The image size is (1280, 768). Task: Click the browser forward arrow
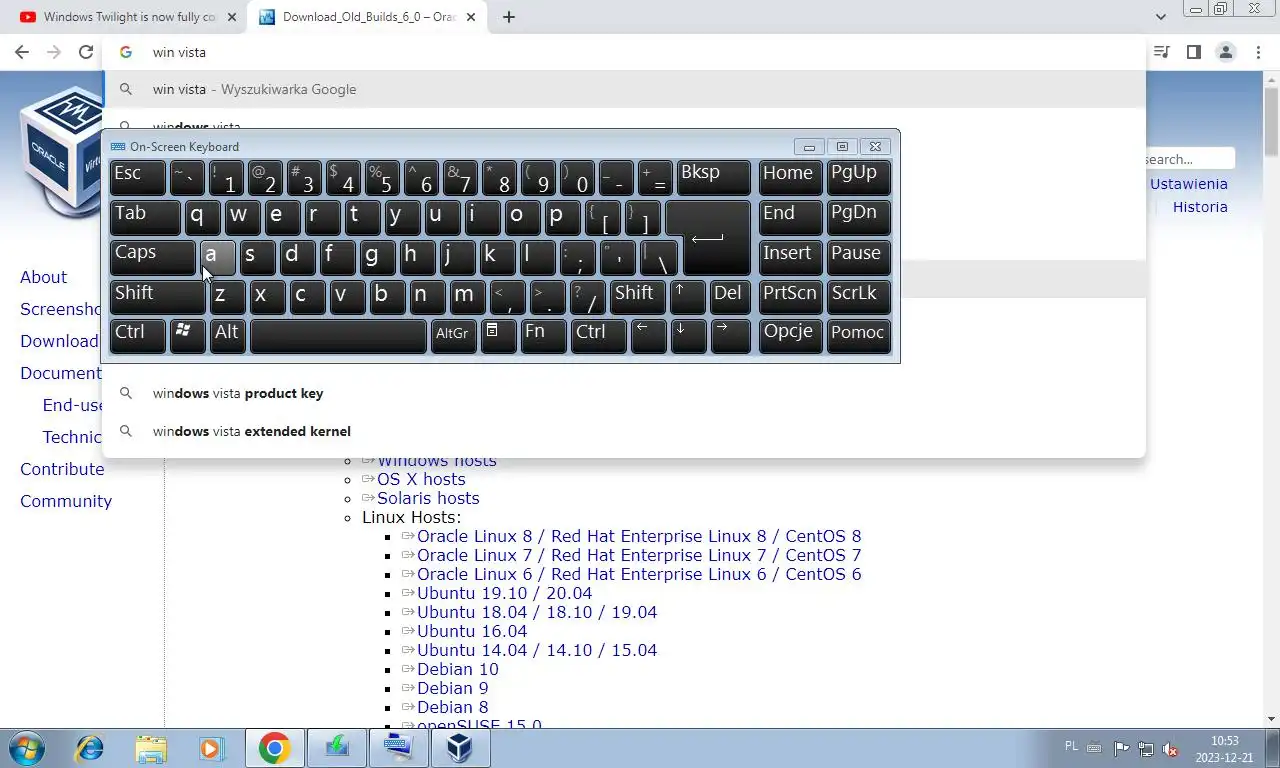[54, 52]
